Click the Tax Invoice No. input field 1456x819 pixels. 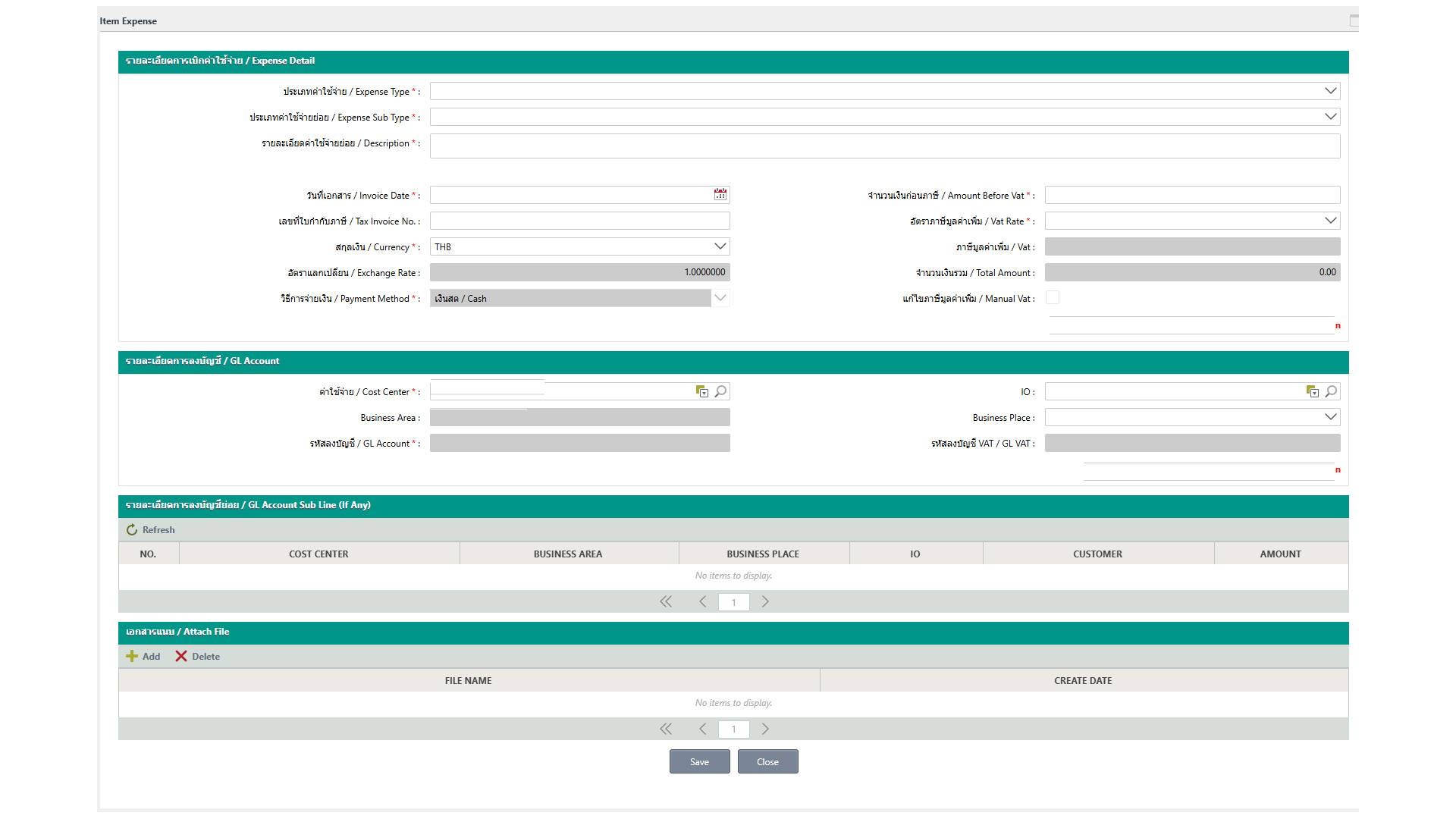[579, 221]
